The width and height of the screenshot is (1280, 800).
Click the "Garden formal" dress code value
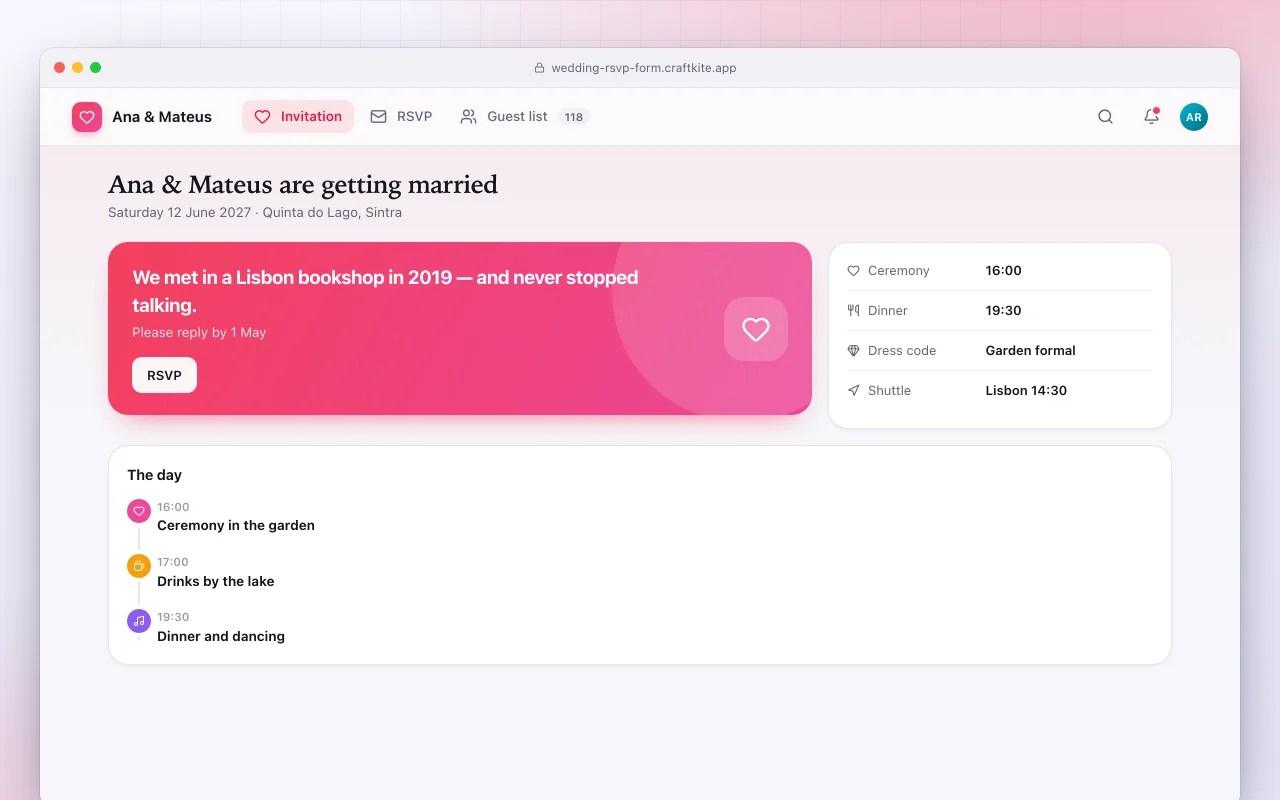coord(1030,351)
